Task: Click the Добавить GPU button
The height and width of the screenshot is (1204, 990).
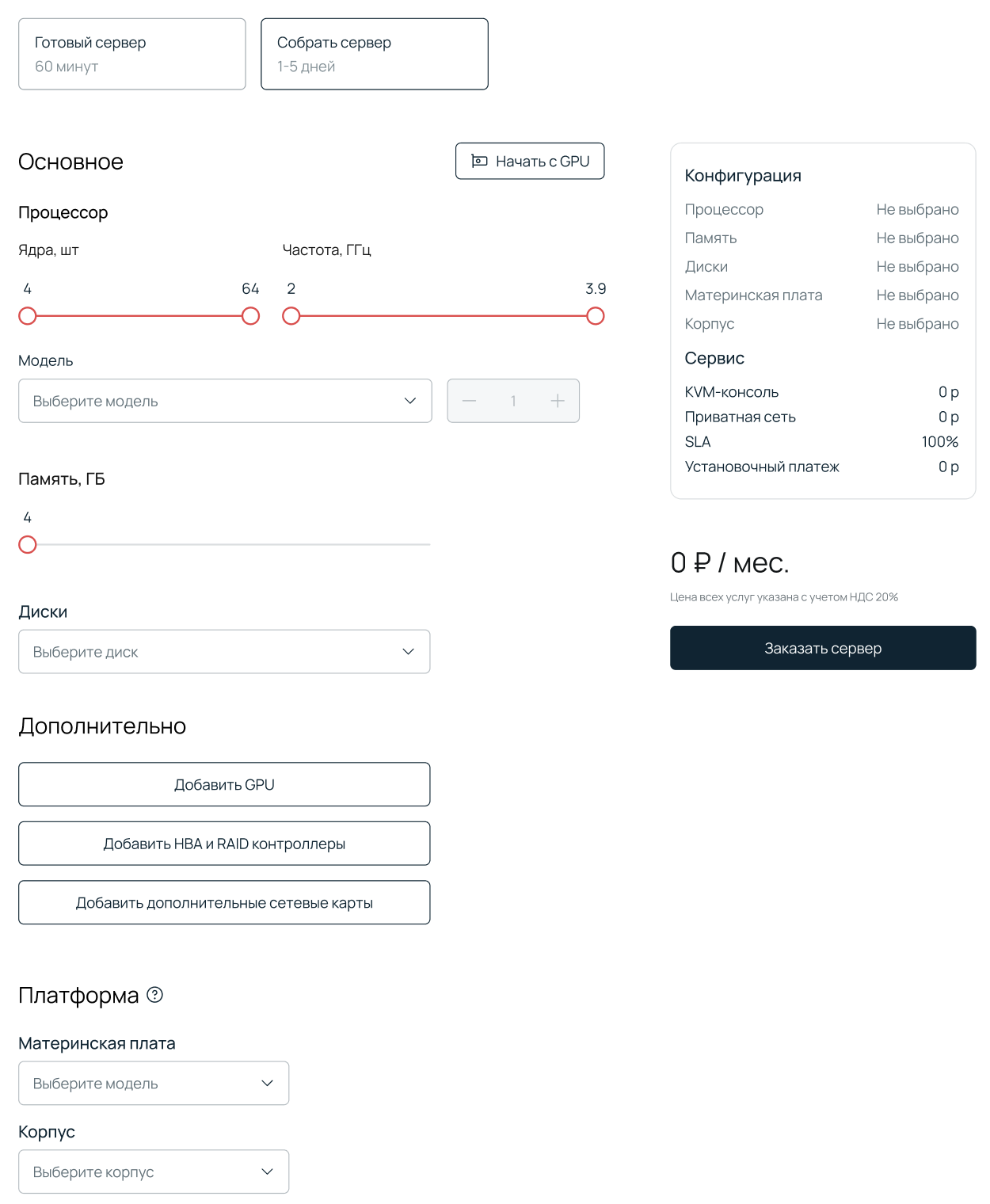Action: [x=224, y=784]
